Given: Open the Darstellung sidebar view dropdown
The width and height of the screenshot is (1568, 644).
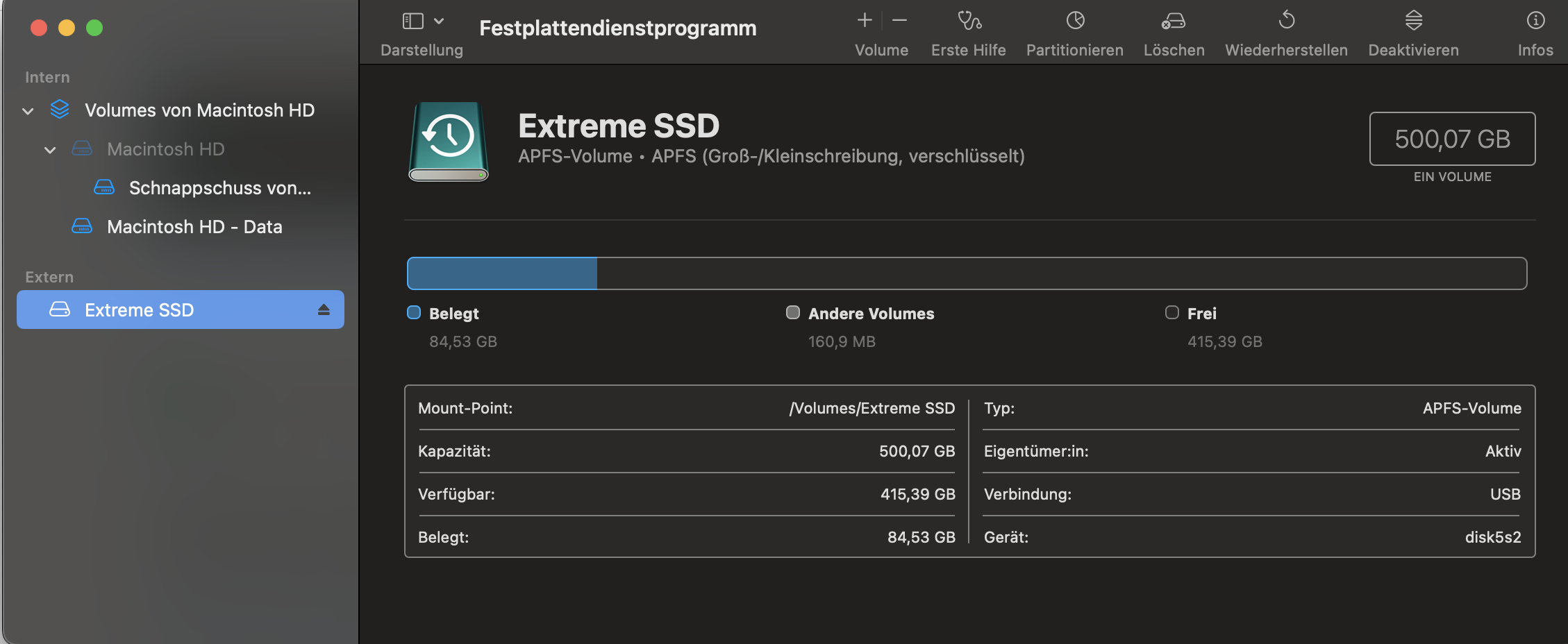Looking at the screenshot, I should click(422, 22).
